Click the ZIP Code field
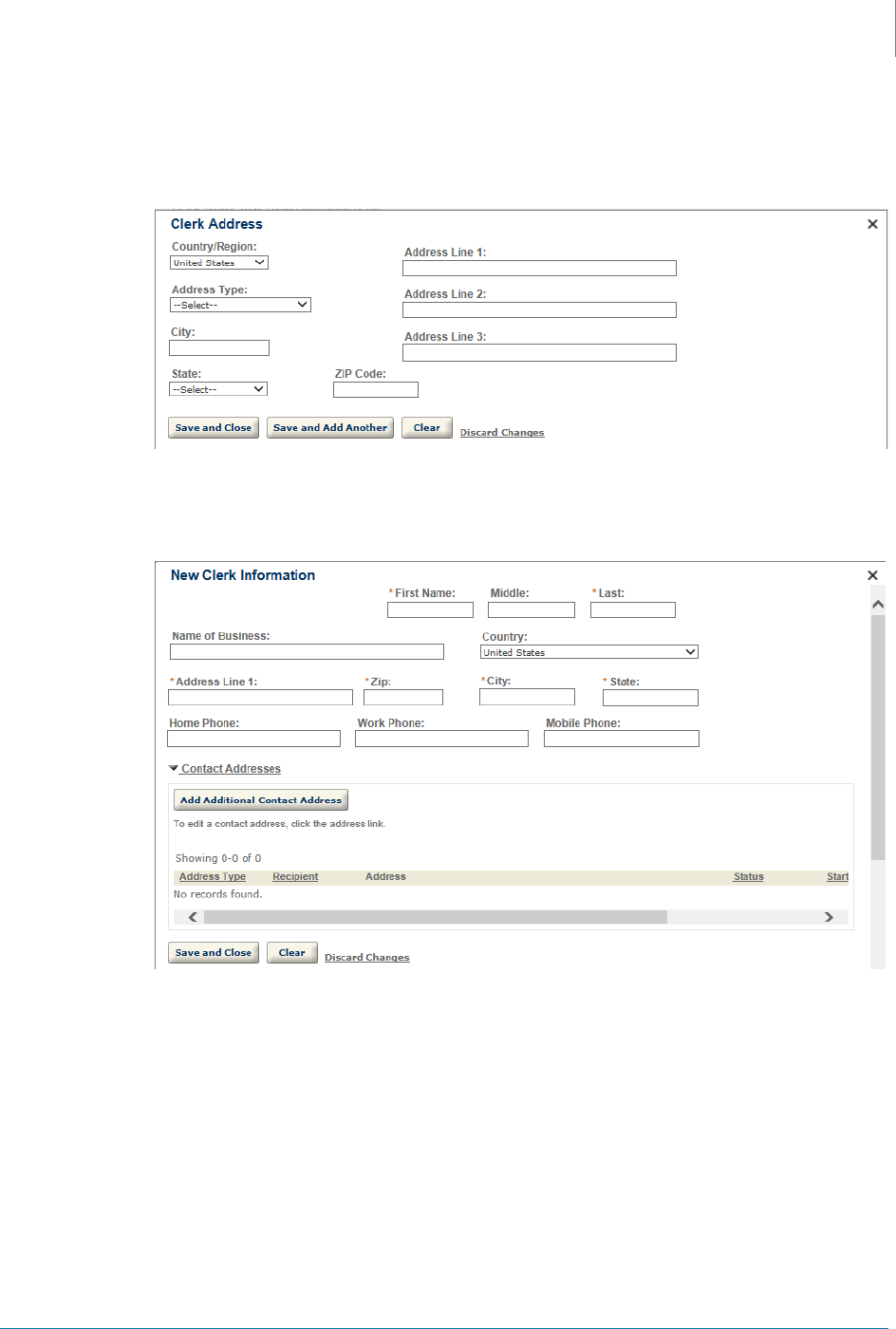896x1329 pixels. click(376, 390)
